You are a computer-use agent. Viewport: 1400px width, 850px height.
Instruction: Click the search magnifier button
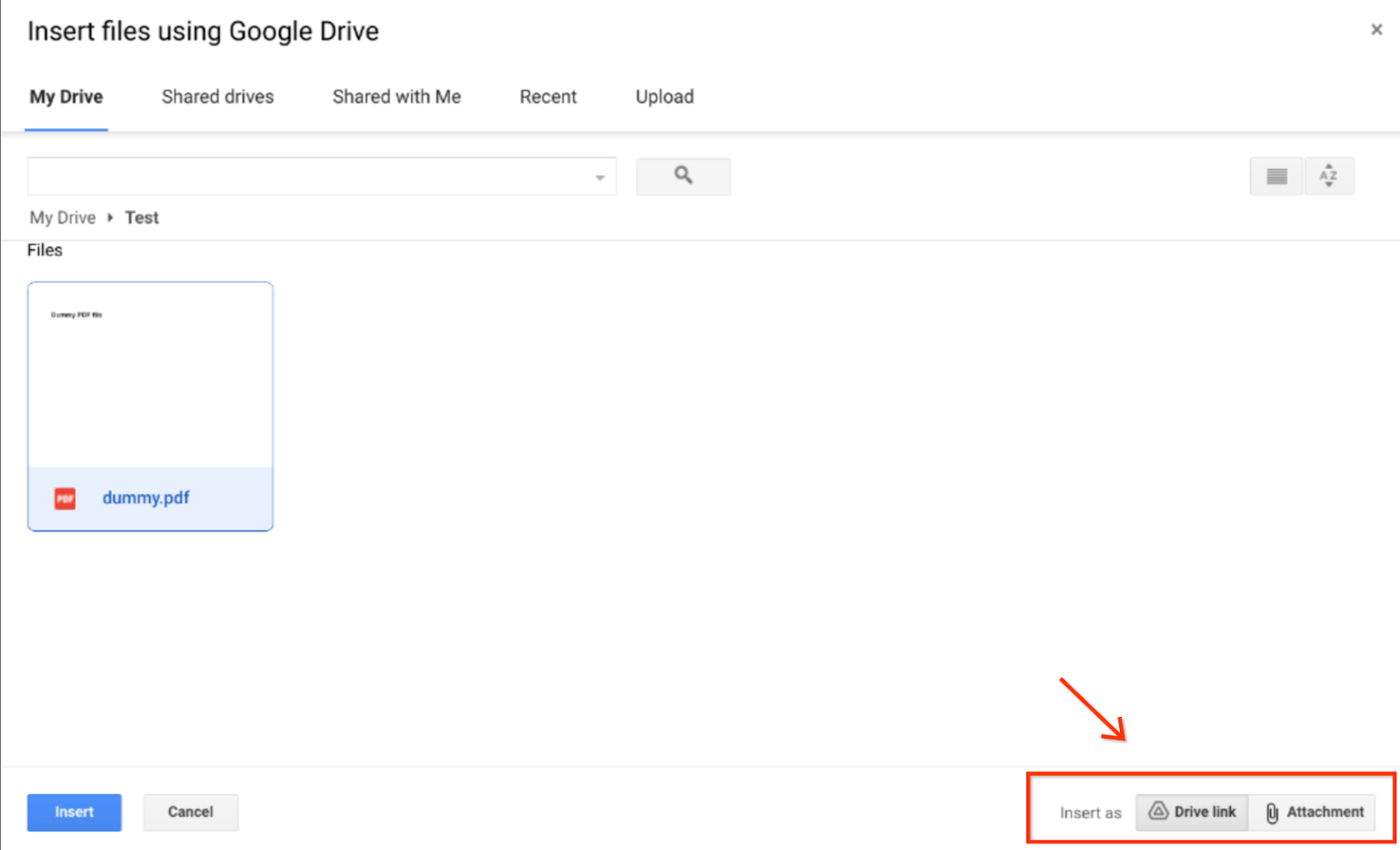tap(682, 176)
